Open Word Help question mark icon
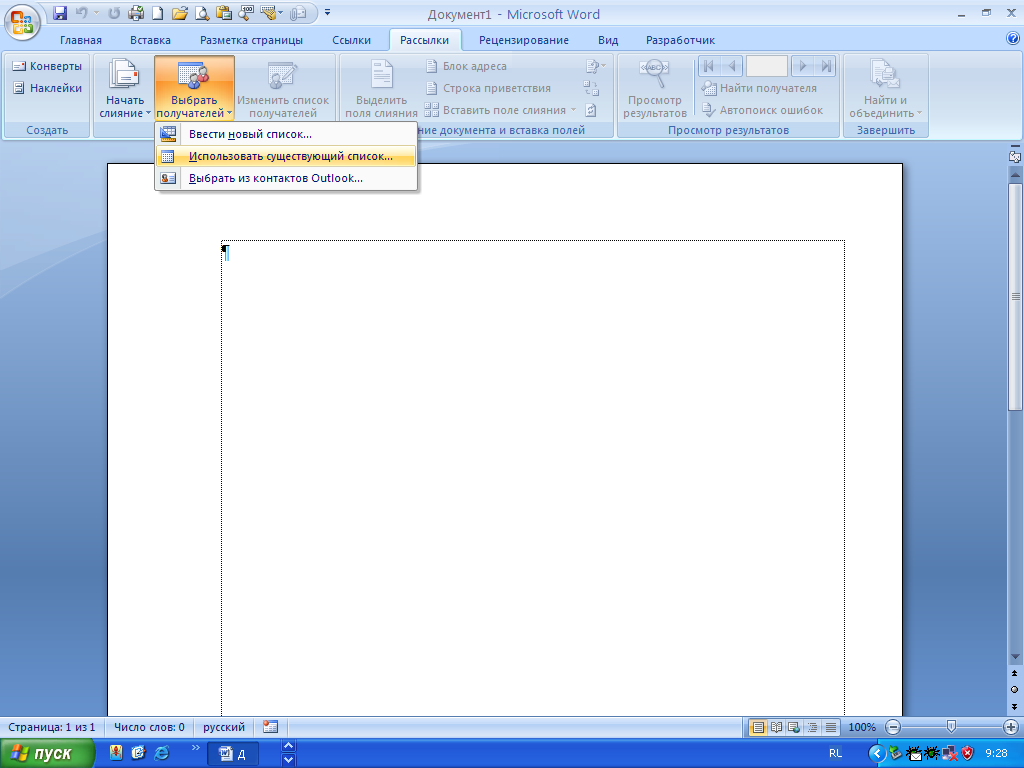 click(x=1013, y=39)
